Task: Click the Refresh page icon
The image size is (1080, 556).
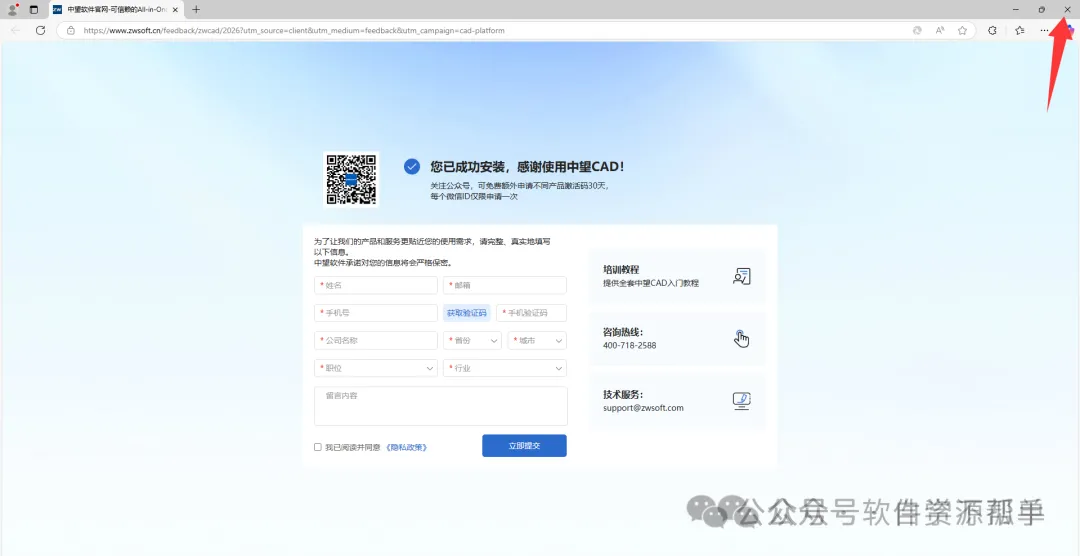Action: tap(40, 30)
